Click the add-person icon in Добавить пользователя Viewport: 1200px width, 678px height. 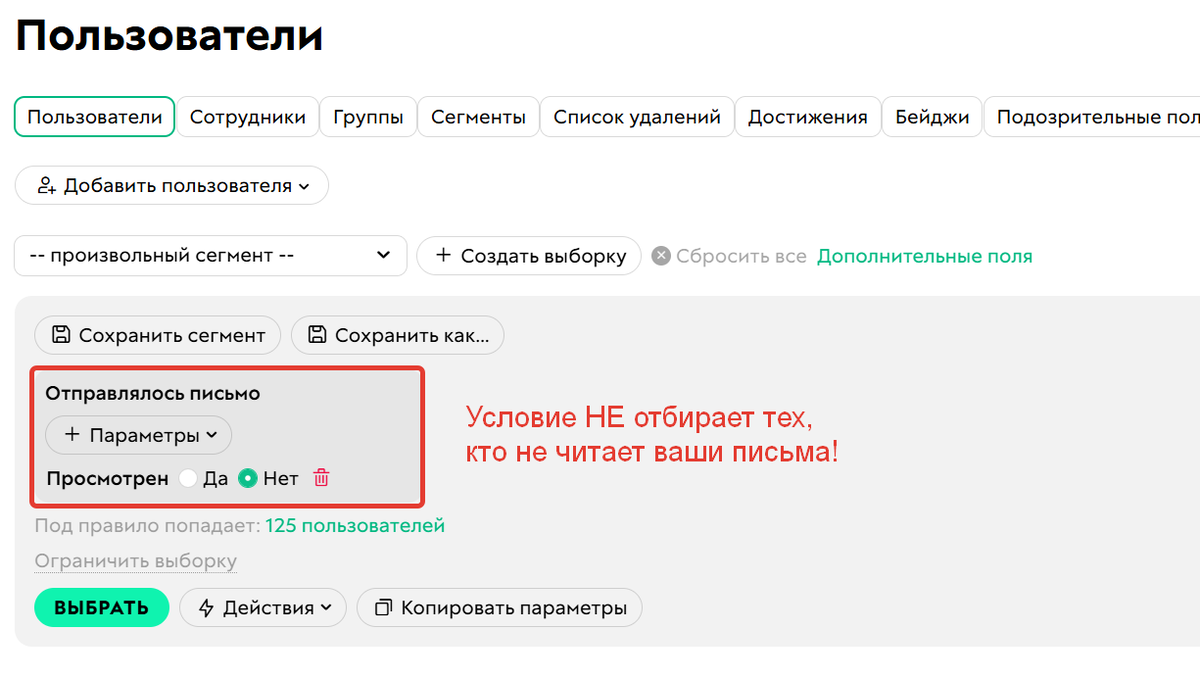[x=45, y=185]
